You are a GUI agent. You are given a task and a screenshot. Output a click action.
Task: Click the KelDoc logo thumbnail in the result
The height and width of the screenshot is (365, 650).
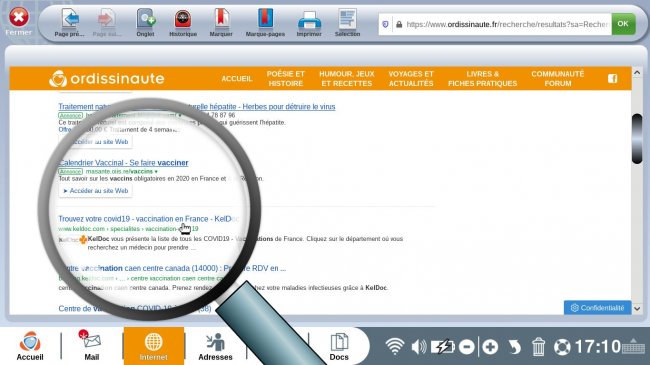pyautogui.click(x=72, y=240)
